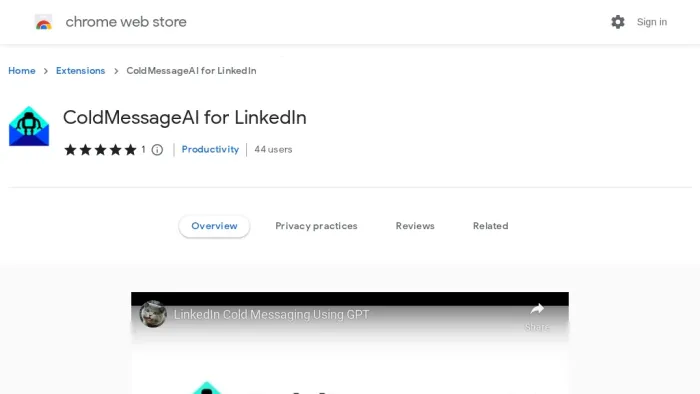
Task: Click the first rating star
Action: [x=70, y=149]
